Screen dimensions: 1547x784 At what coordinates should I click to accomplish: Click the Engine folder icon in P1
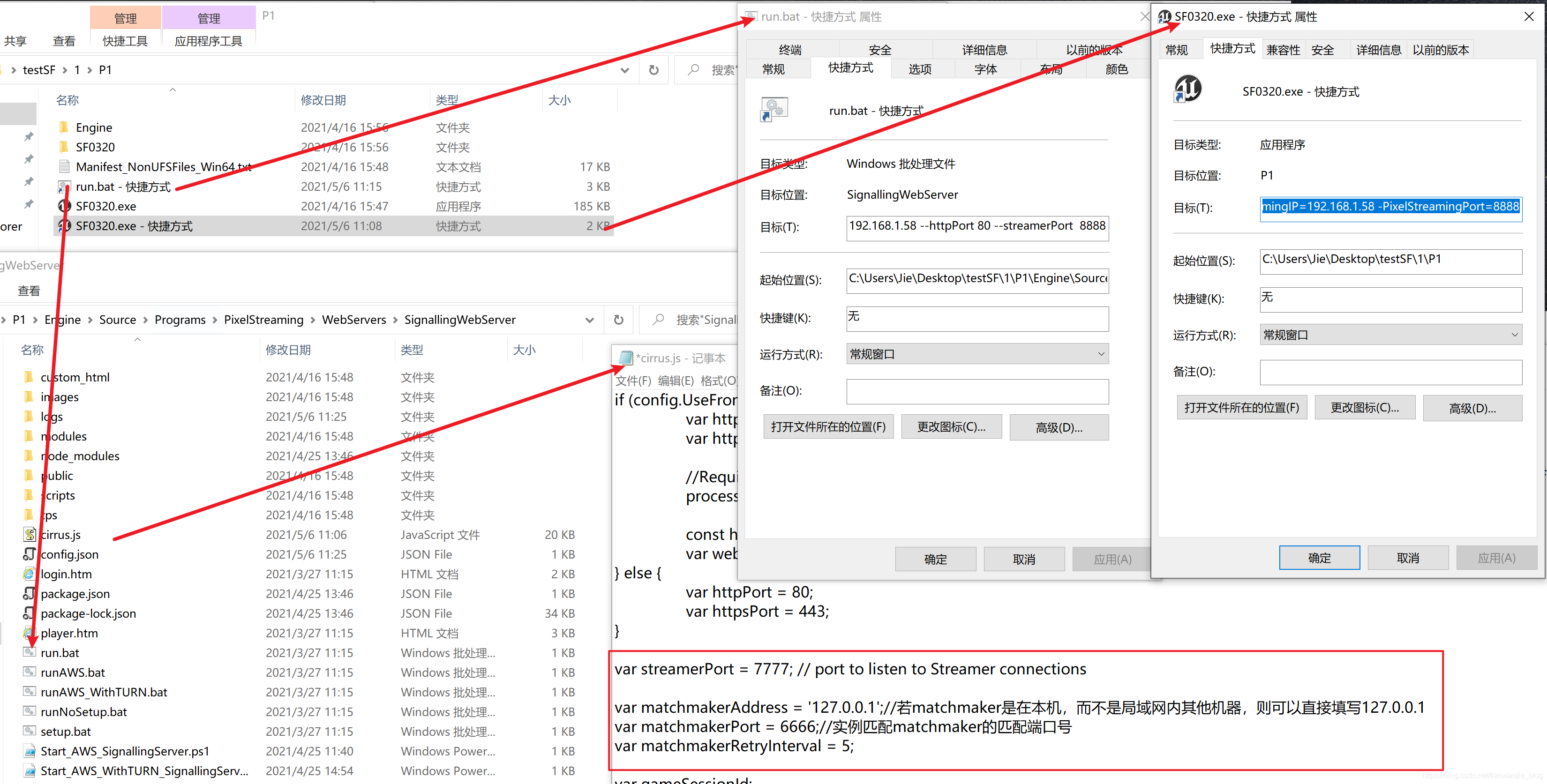pyautogui.click(x=64, y=127)
